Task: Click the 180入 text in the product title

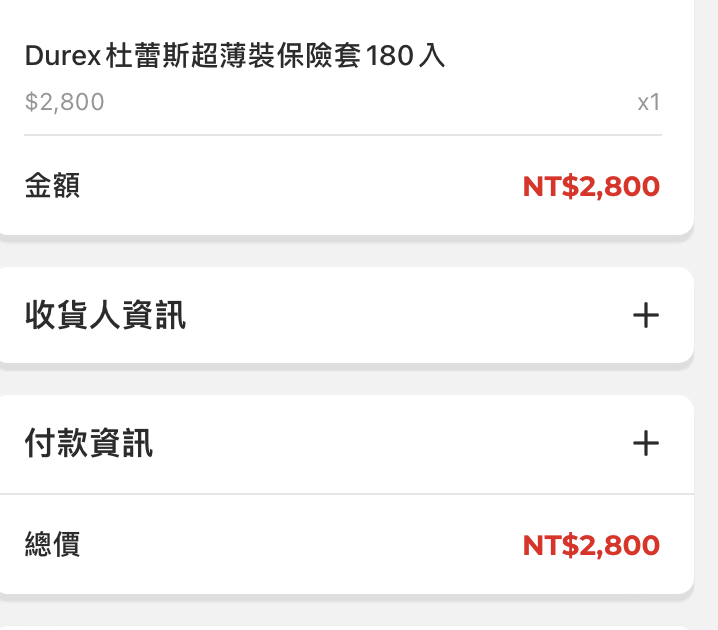Action: click(406, 56)
